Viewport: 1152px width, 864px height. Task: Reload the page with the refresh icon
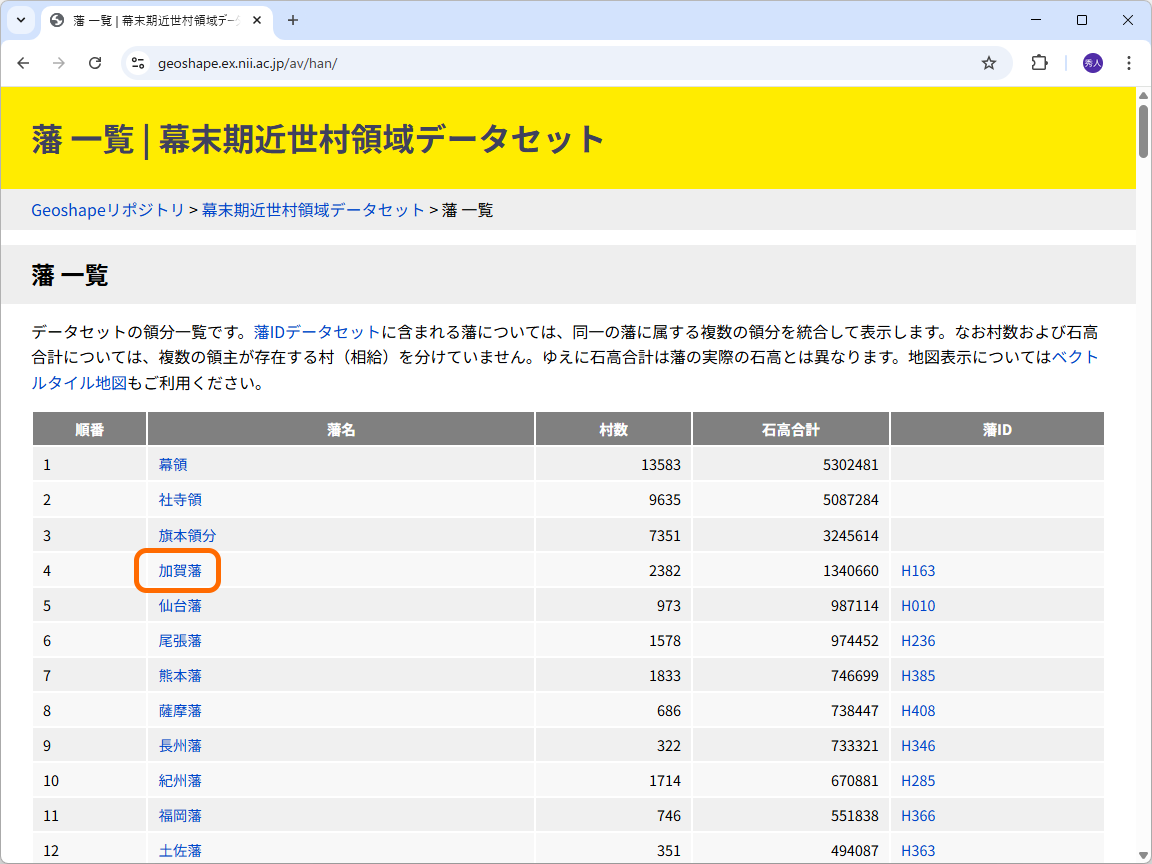click(94, 63)
